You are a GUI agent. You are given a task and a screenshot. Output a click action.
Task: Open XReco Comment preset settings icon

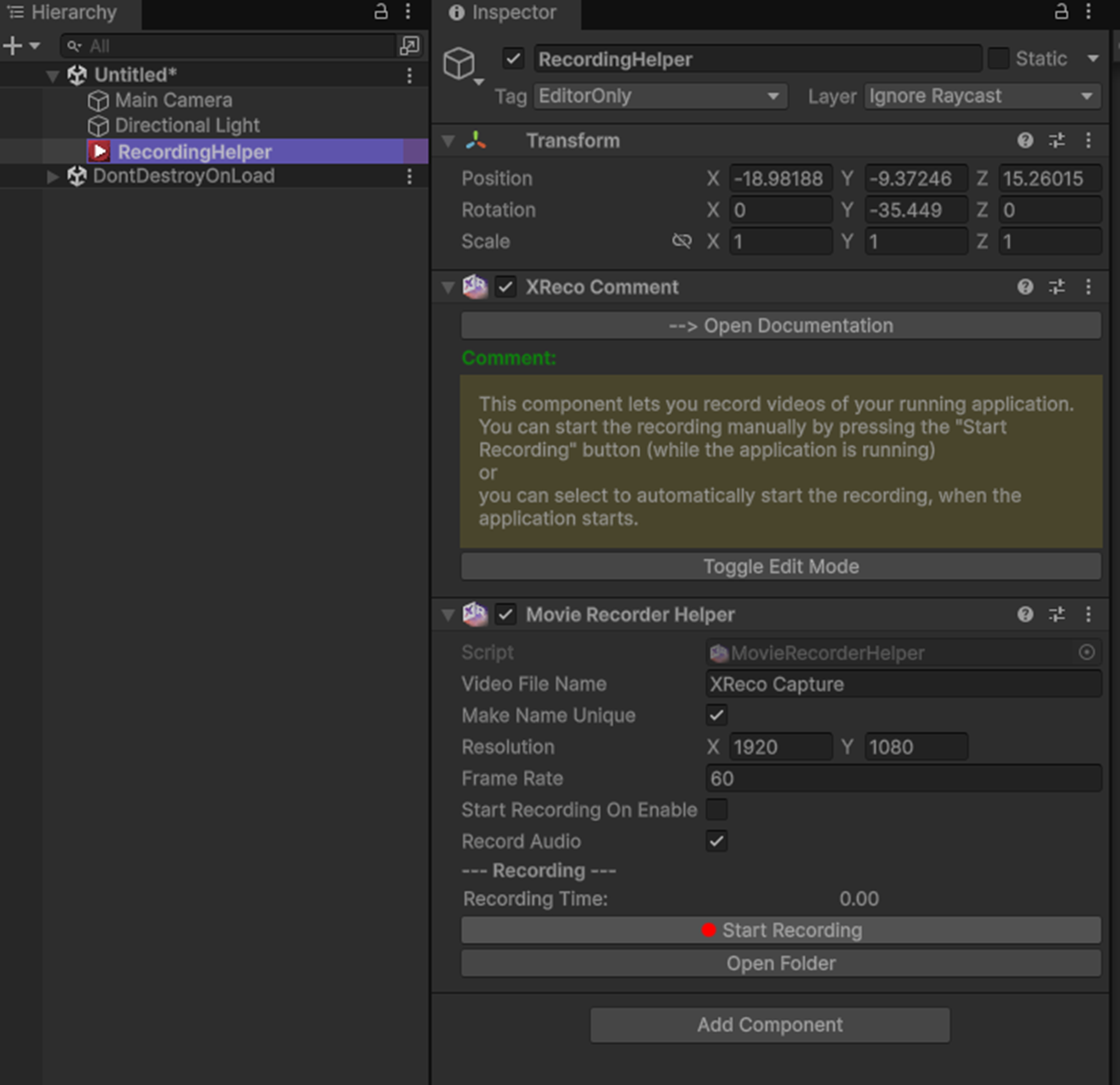coord(1056,287)
